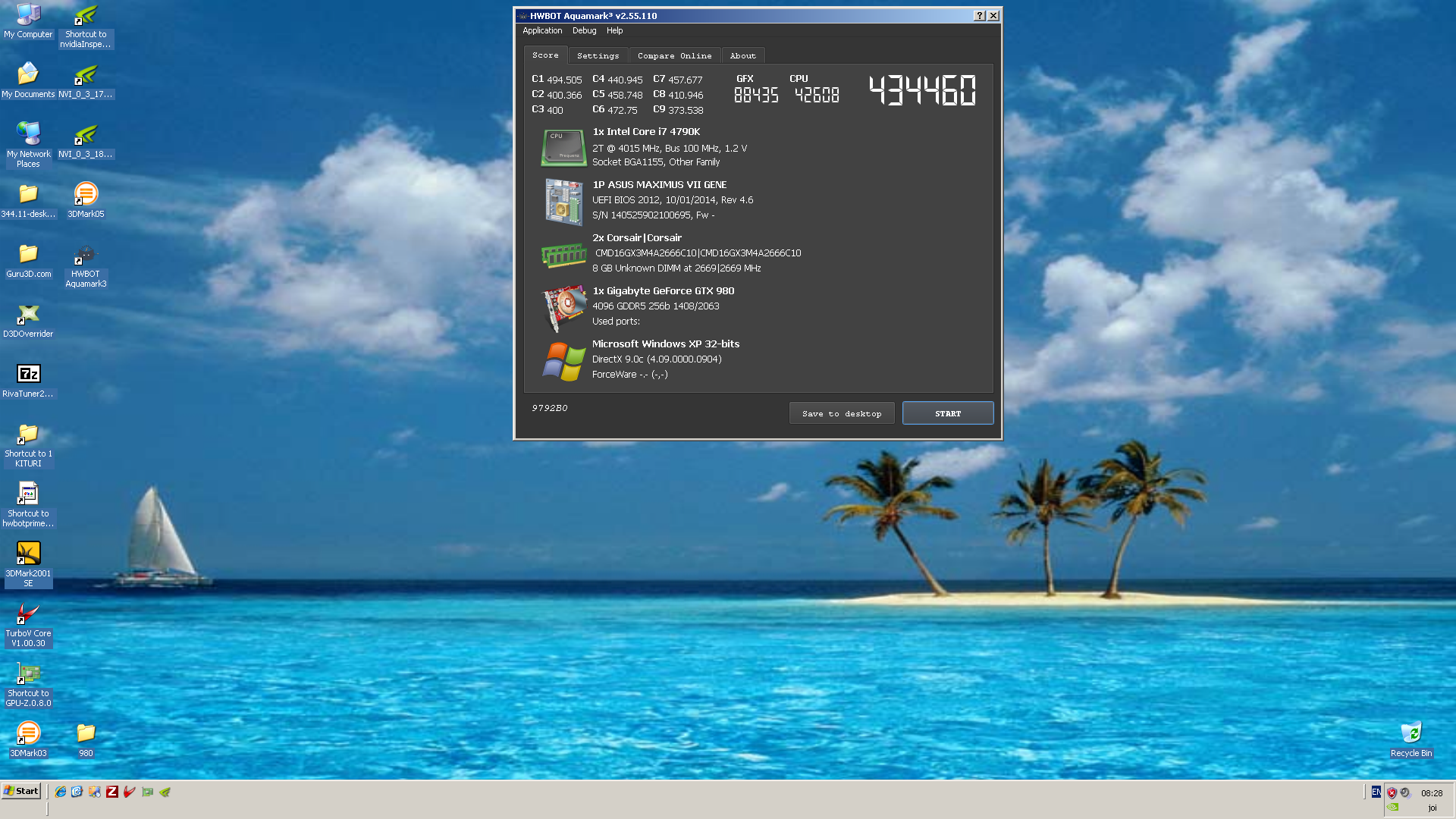Click the 1x Gigabyte GeForce GTX 980 text
The width and height of the screenshot is (1456, 819).
(x=663, y=291)
